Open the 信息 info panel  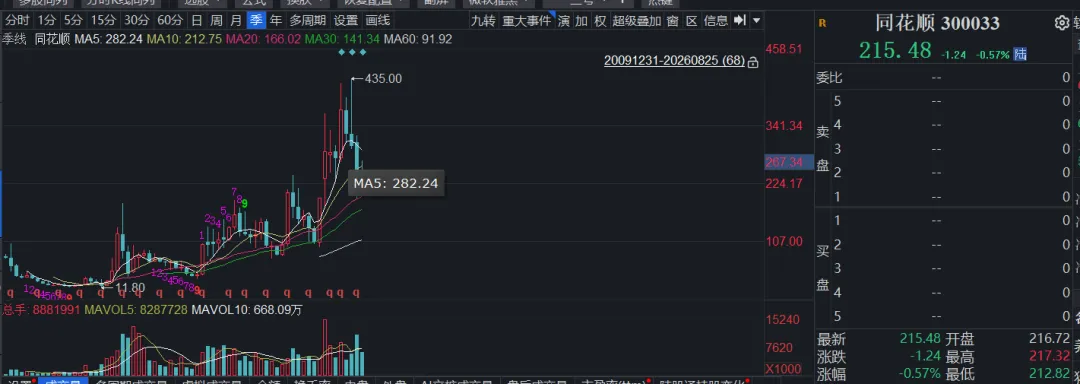click(x=716, y=20)
